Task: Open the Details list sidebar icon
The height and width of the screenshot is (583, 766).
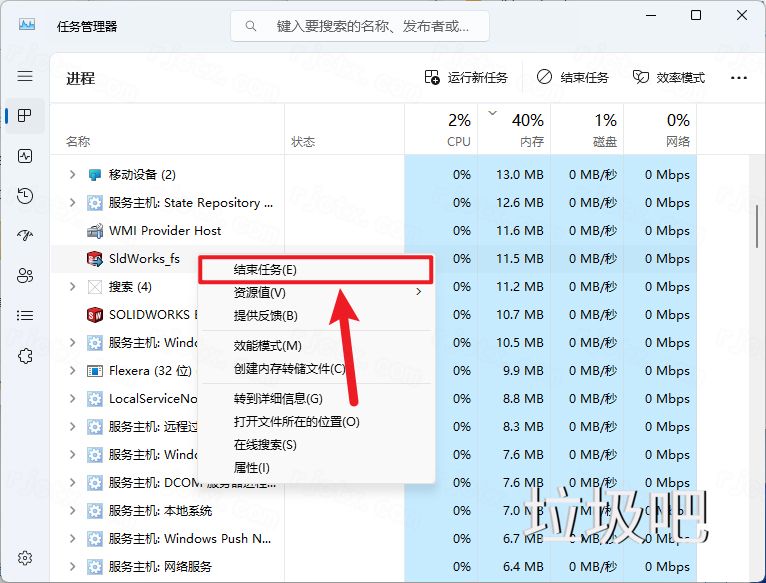Action: click(25, 316)
